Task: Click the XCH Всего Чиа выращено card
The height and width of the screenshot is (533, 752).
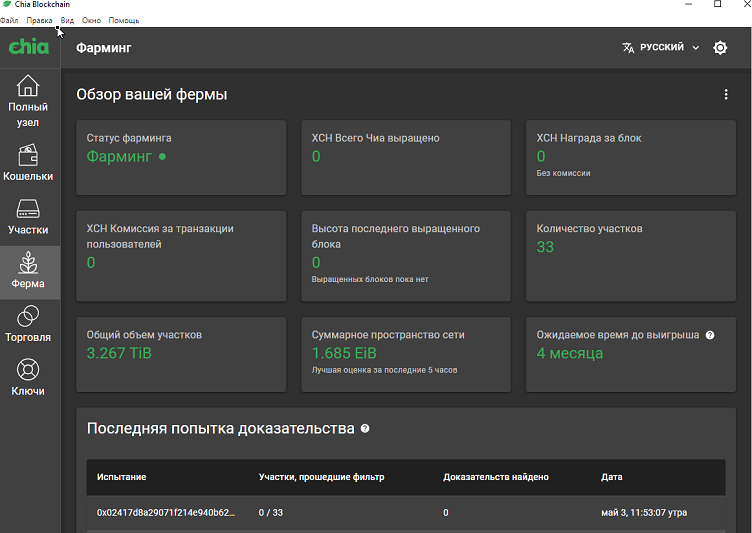Action: [x=406, y=157]
